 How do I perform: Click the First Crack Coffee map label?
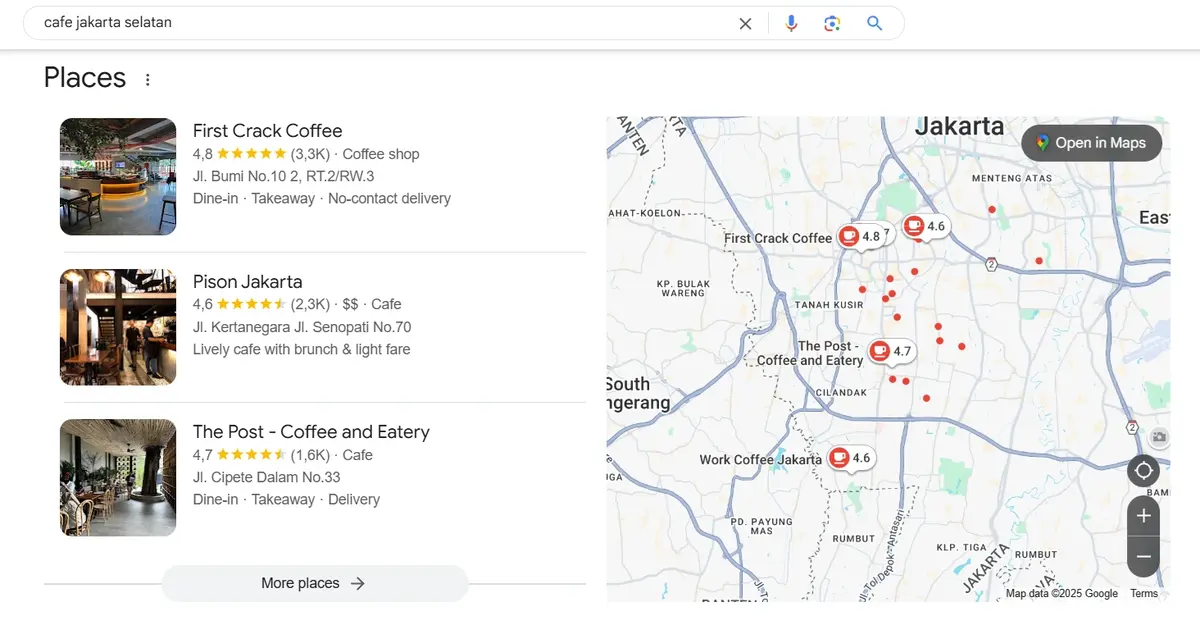click(x=778, y=238)
